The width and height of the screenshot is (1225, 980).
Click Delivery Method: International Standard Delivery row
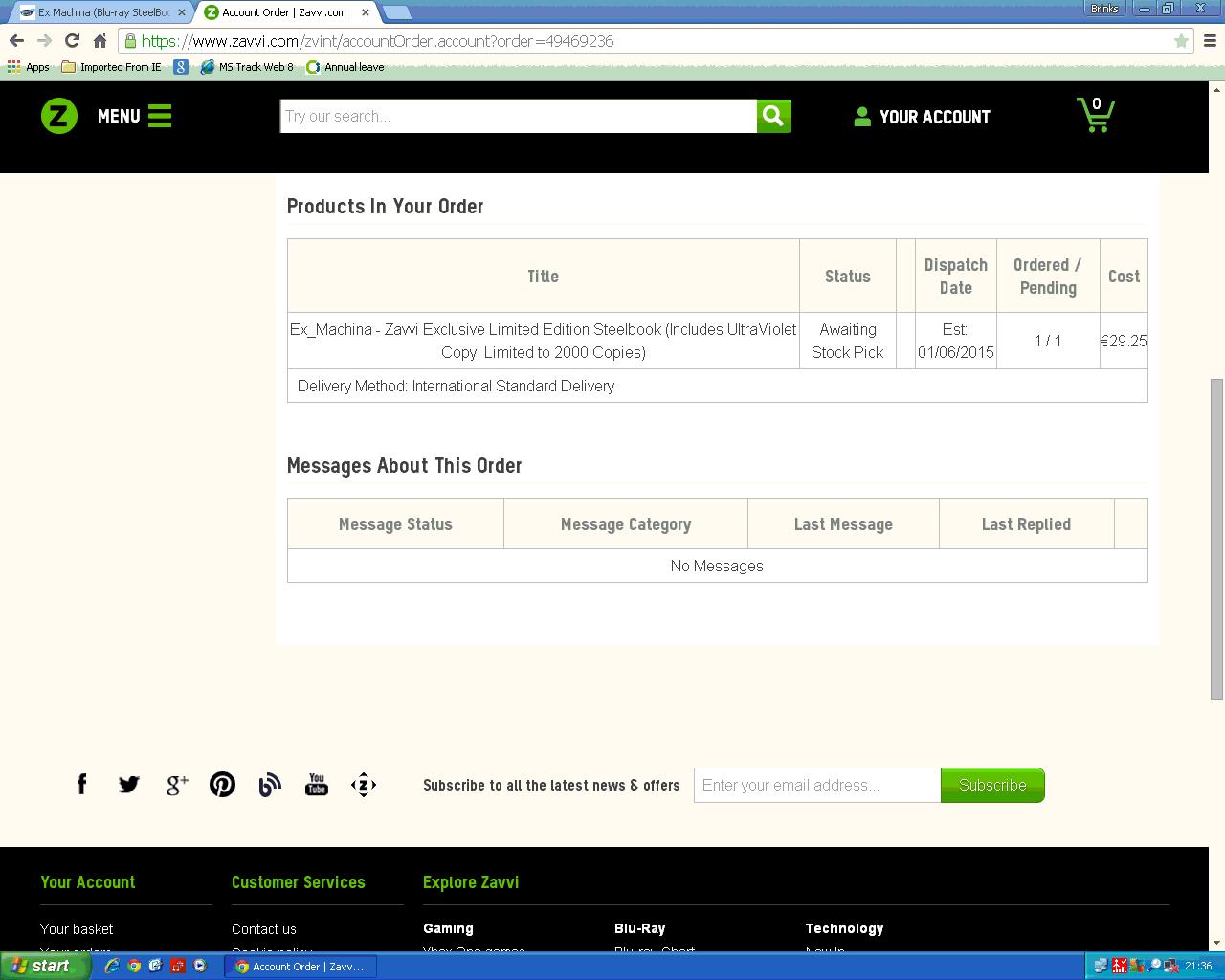tap(718, 386)
